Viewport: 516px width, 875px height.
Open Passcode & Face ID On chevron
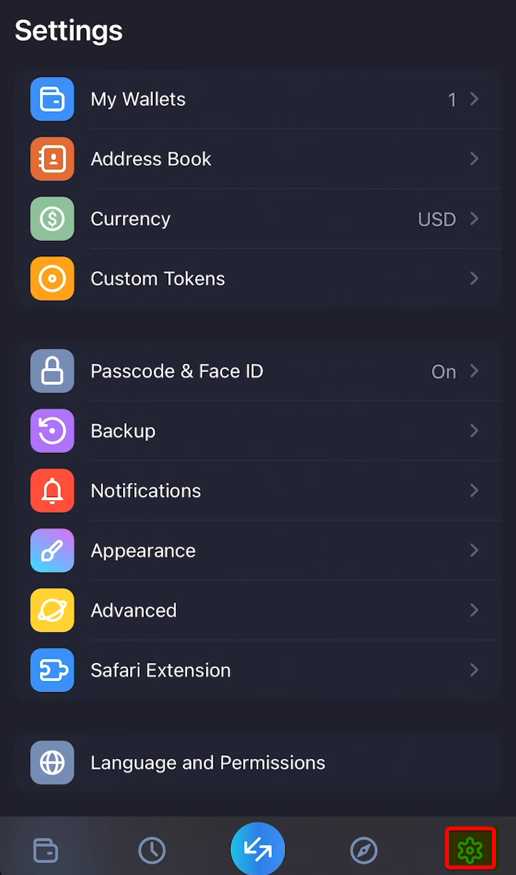click(x=474, y=371)
